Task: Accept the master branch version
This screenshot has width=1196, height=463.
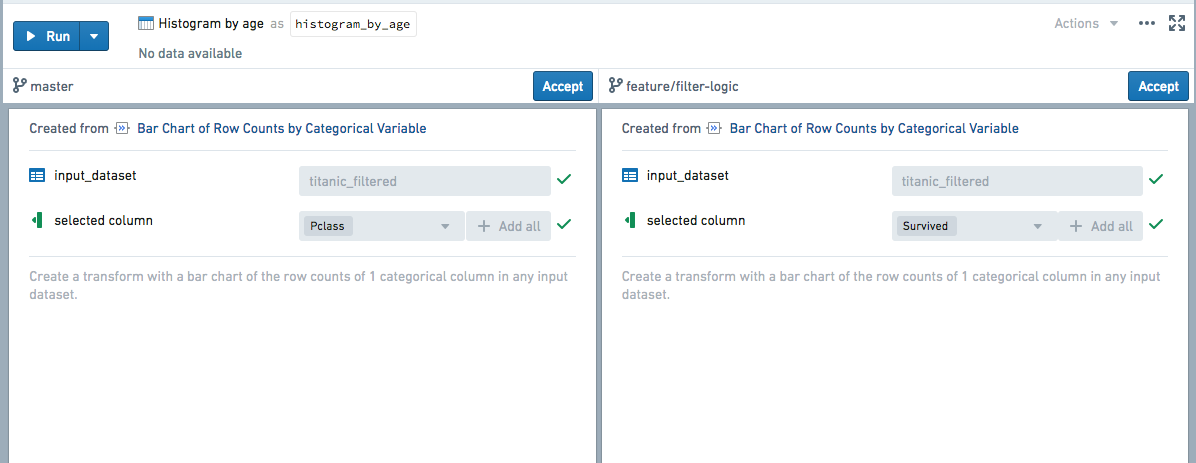Action: (563, 86)
